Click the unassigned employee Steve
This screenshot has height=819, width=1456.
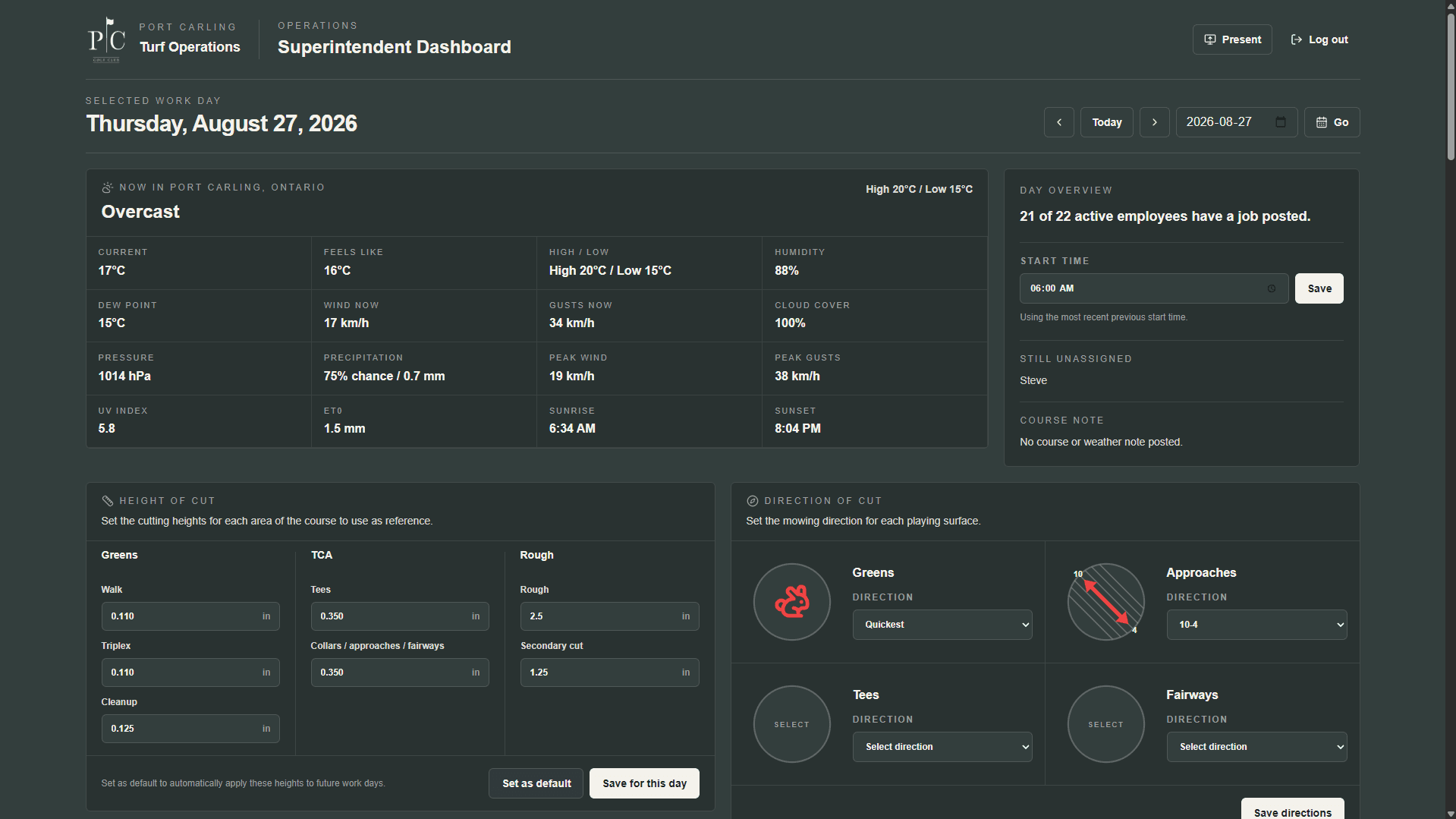coord(1033,380)
